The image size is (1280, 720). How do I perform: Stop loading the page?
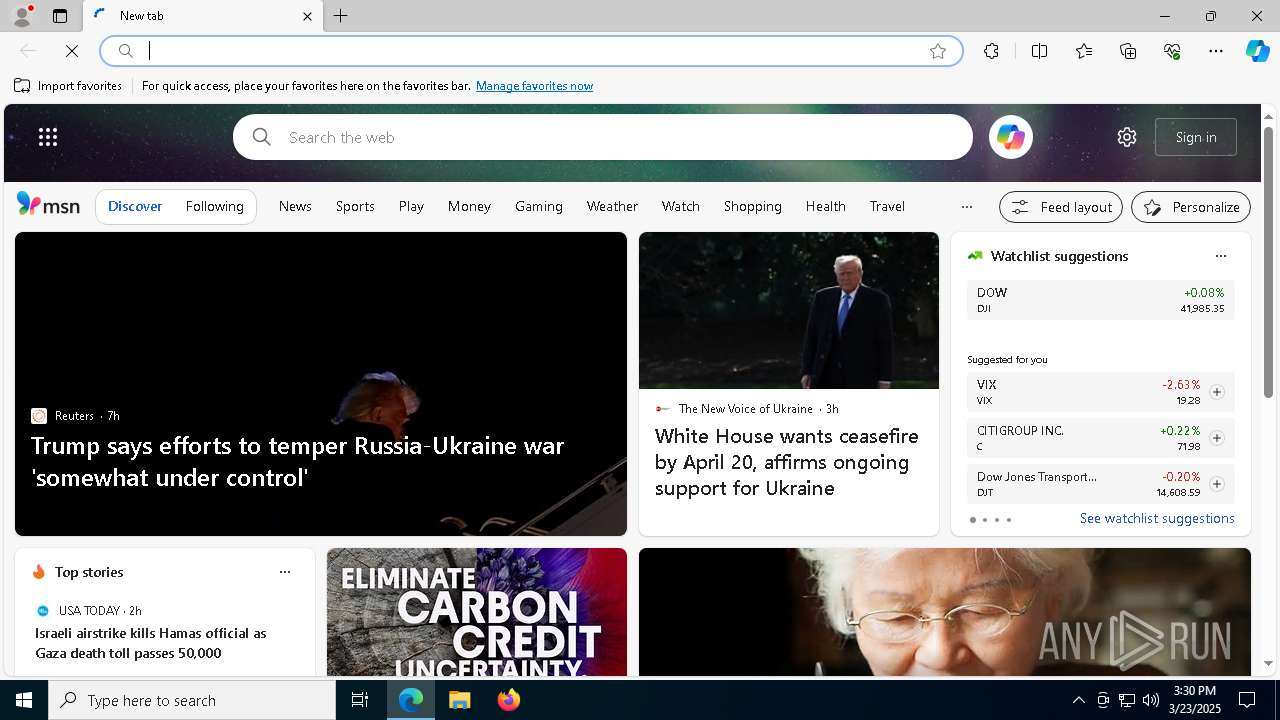(x=72, y=51)
